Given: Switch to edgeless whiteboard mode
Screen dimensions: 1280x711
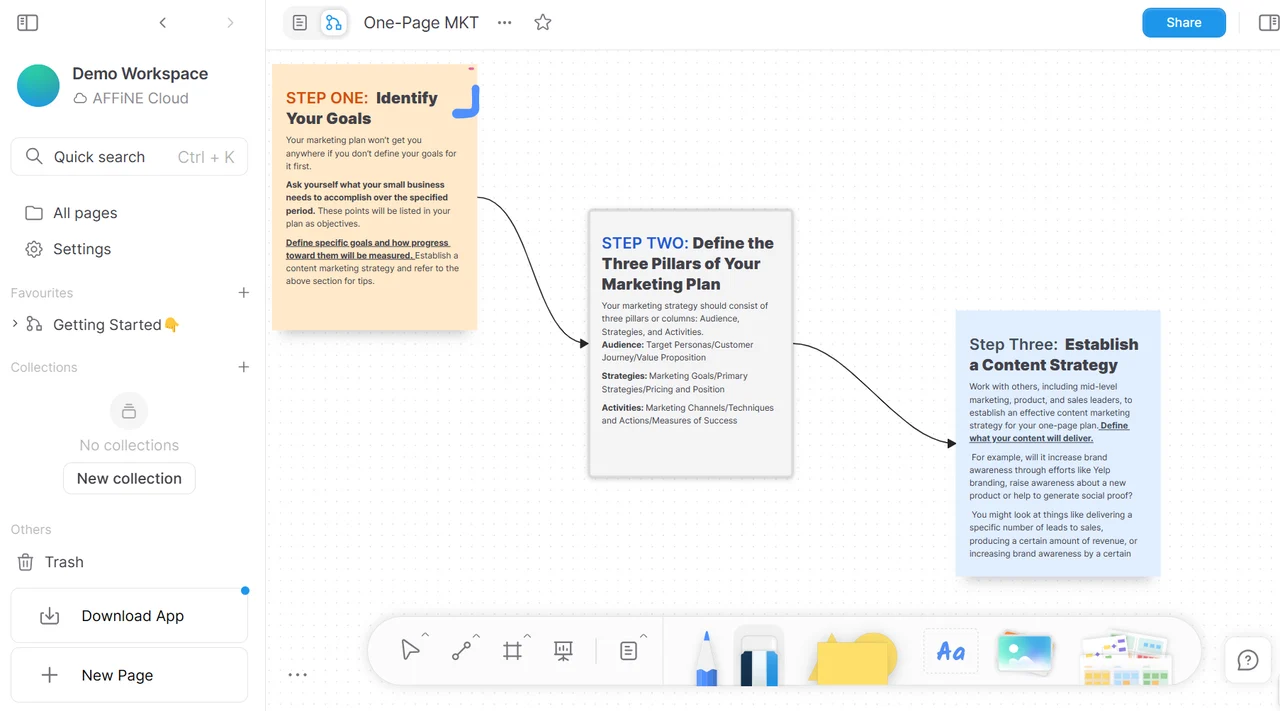Looking at the screenshot, I should click(334, 22).
